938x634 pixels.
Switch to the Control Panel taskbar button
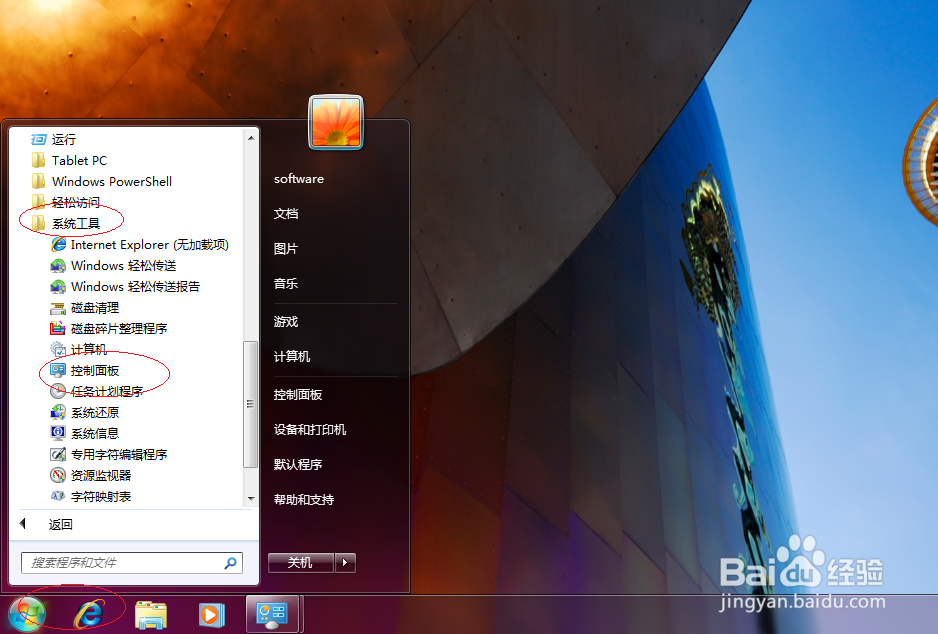273,614
